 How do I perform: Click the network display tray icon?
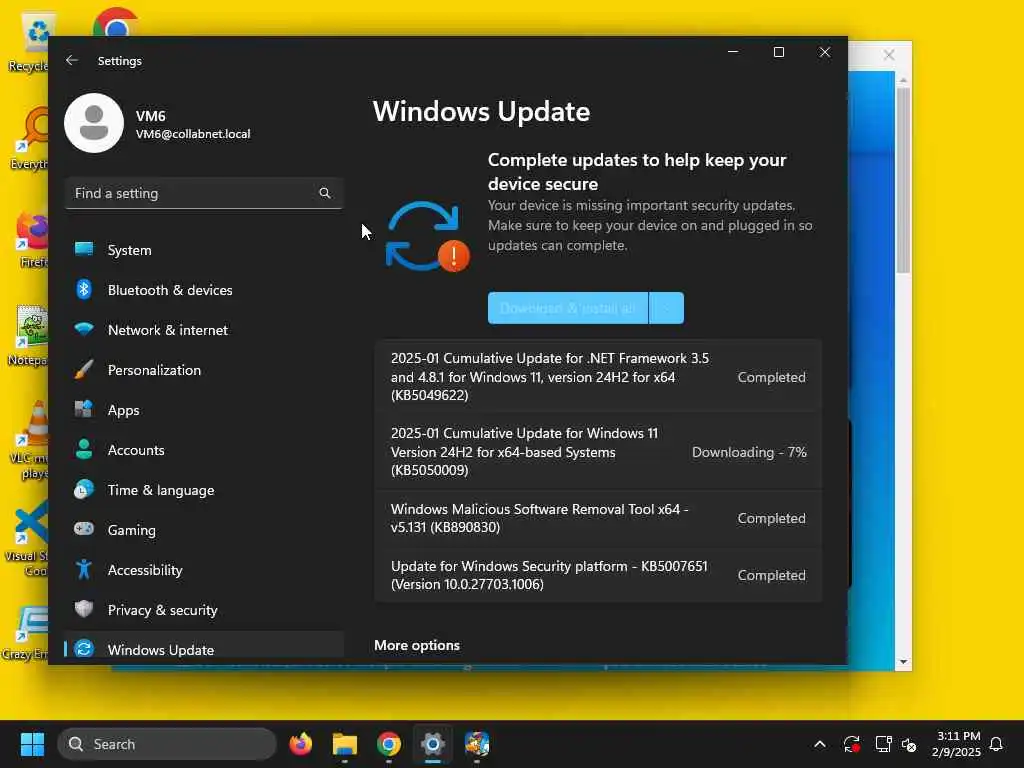coord(883,744)
